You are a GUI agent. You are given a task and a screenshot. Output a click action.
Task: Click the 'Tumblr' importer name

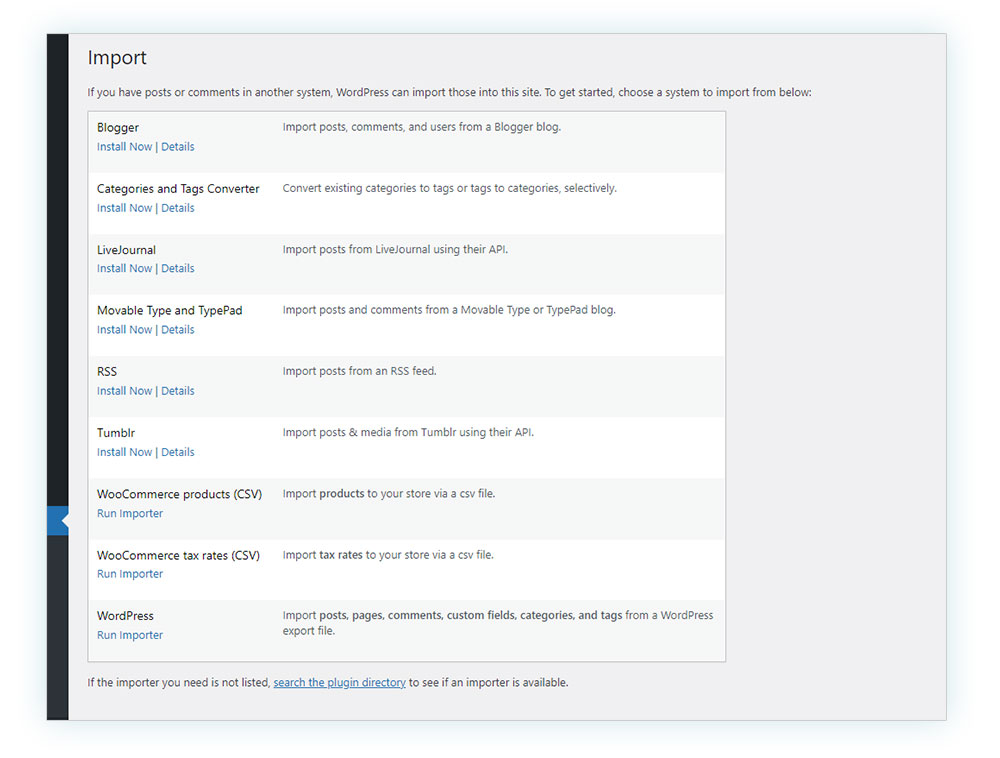tap(116, 433)
